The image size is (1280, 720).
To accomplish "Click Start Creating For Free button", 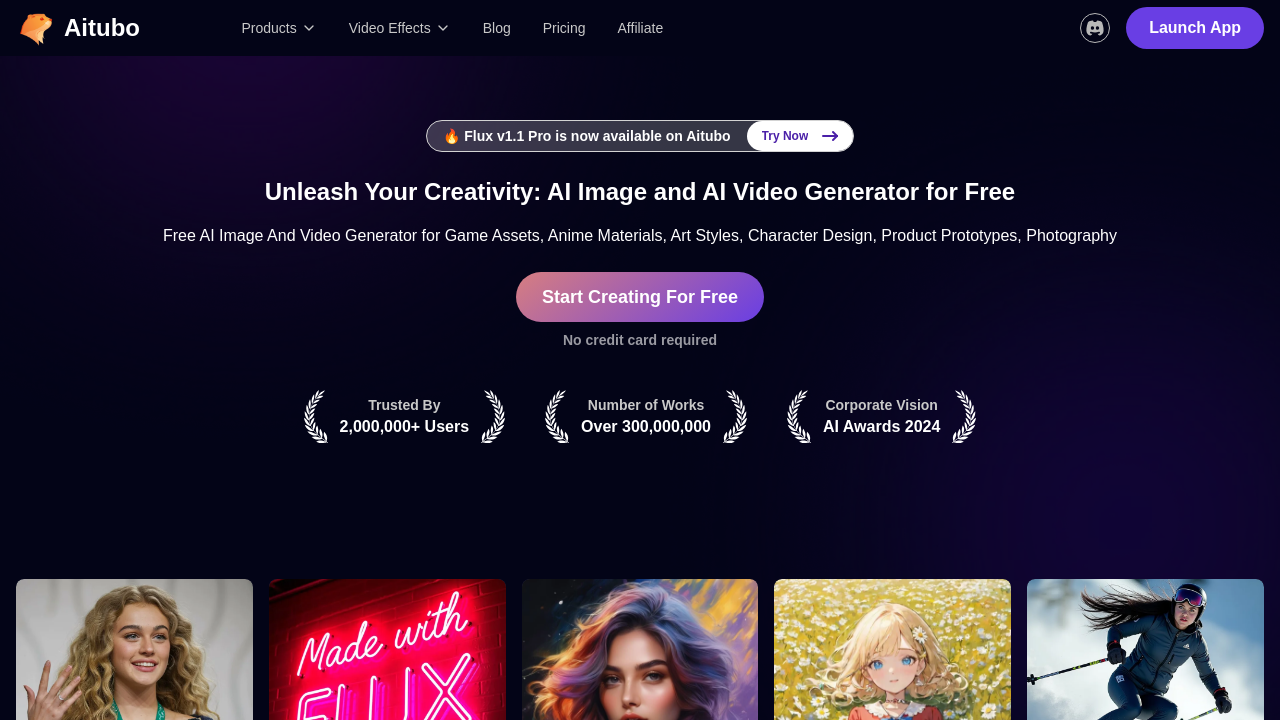I will coord(640,297).
